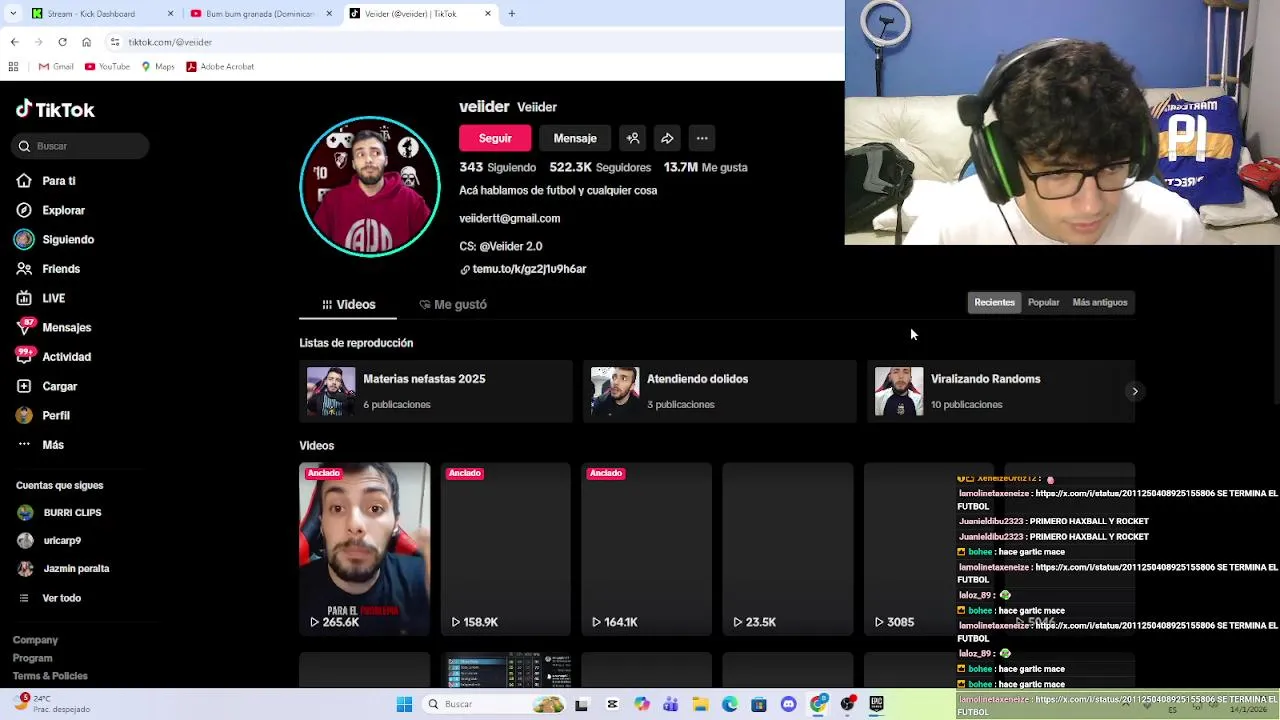Open the YouTube bookmark
Image resolution: width=1280 pixels, height=720 pixels.
pos(107,67)
